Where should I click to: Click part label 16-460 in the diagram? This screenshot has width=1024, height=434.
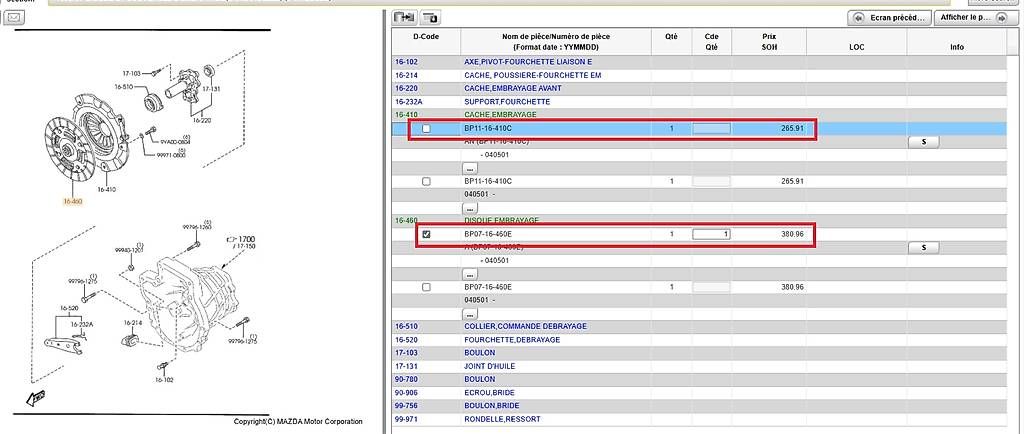[72, 201]
